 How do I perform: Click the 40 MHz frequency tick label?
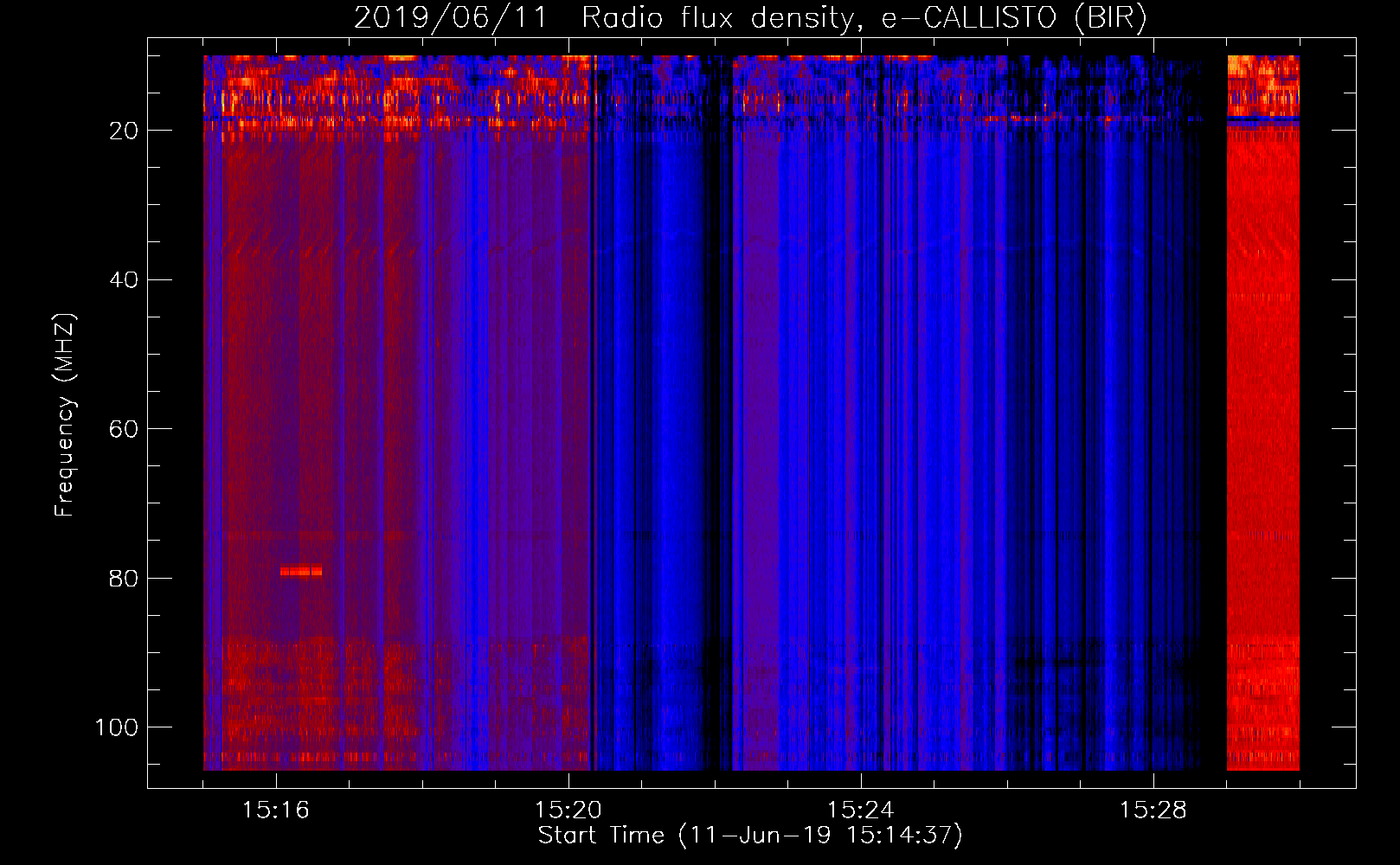(x=124, y=279)
